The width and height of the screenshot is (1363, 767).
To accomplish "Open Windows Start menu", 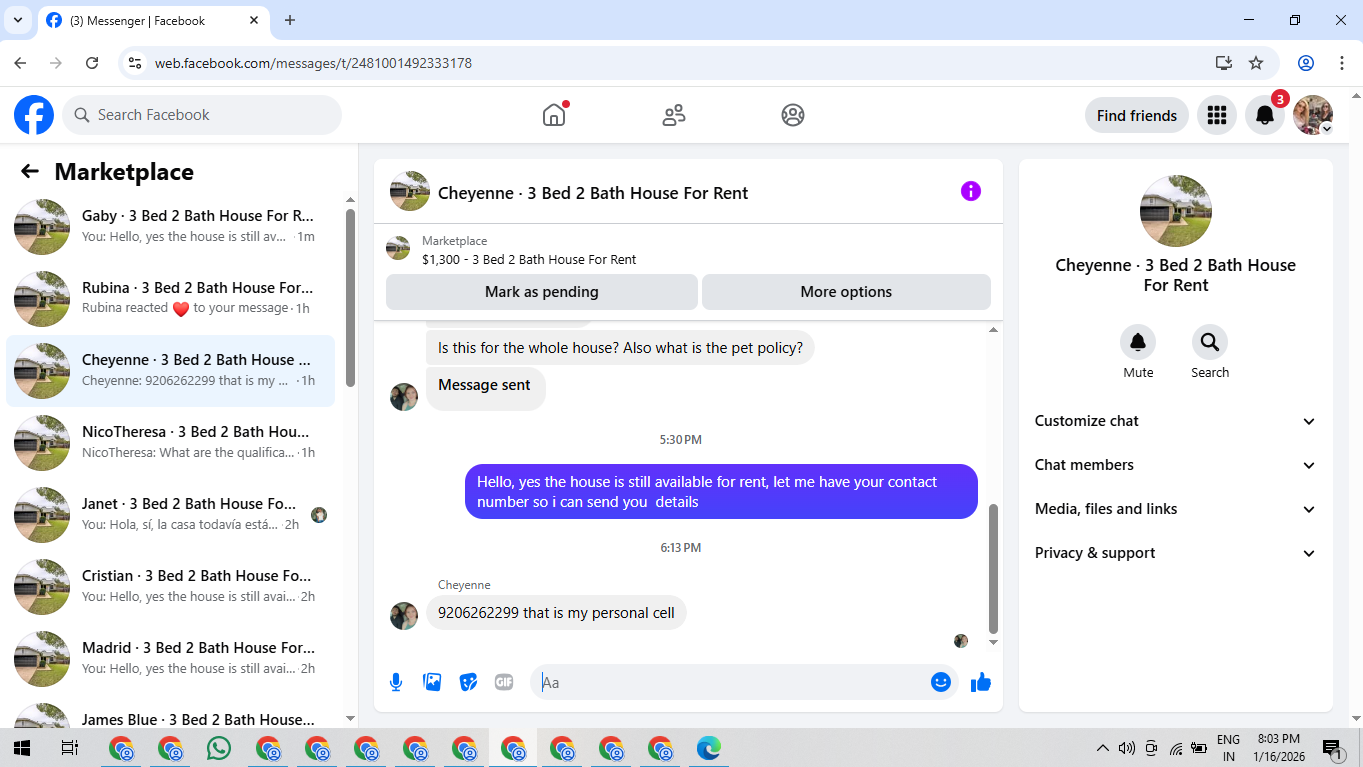I will pos(21,748).
